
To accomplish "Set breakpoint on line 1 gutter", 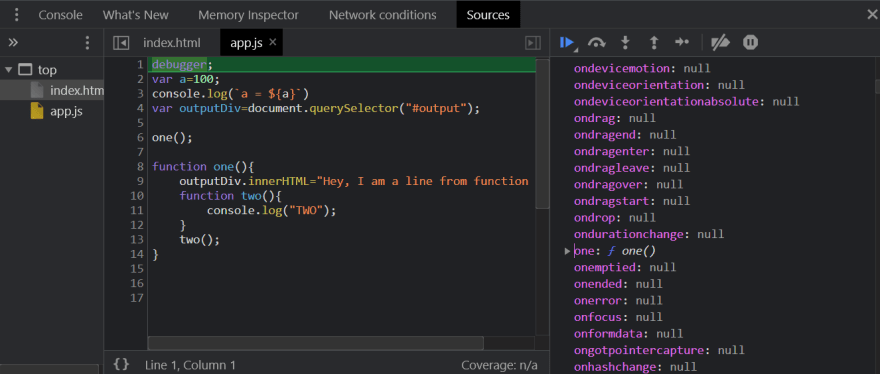I will coord(140,65).
